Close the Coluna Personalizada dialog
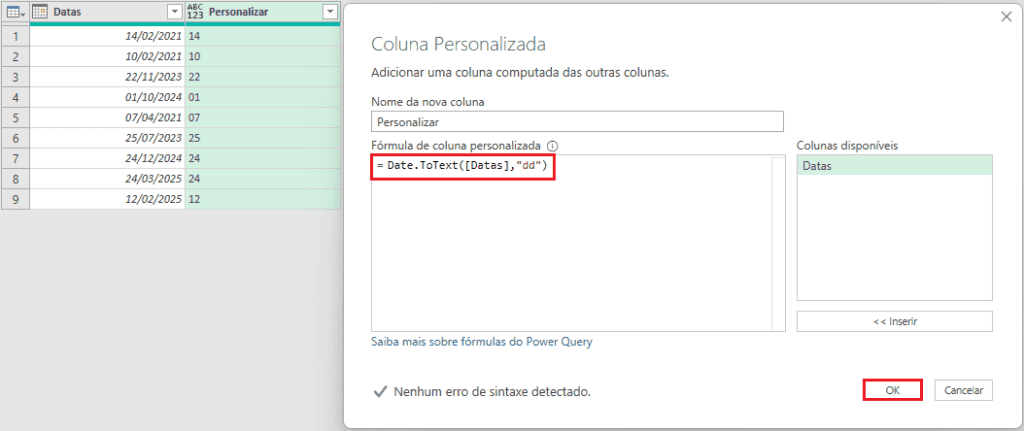 point(1006,18)
